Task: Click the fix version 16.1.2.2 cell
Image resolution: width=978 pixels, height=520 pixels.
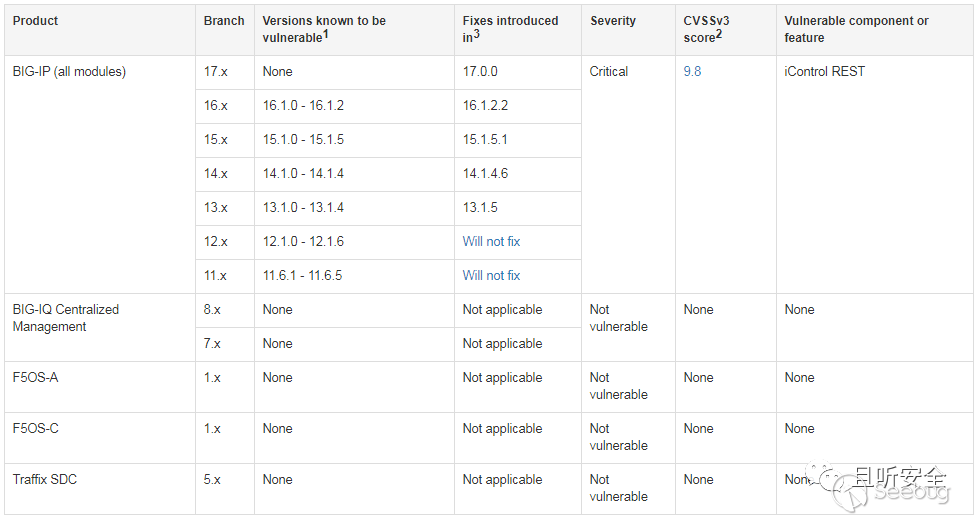Action: click(487, 106)
